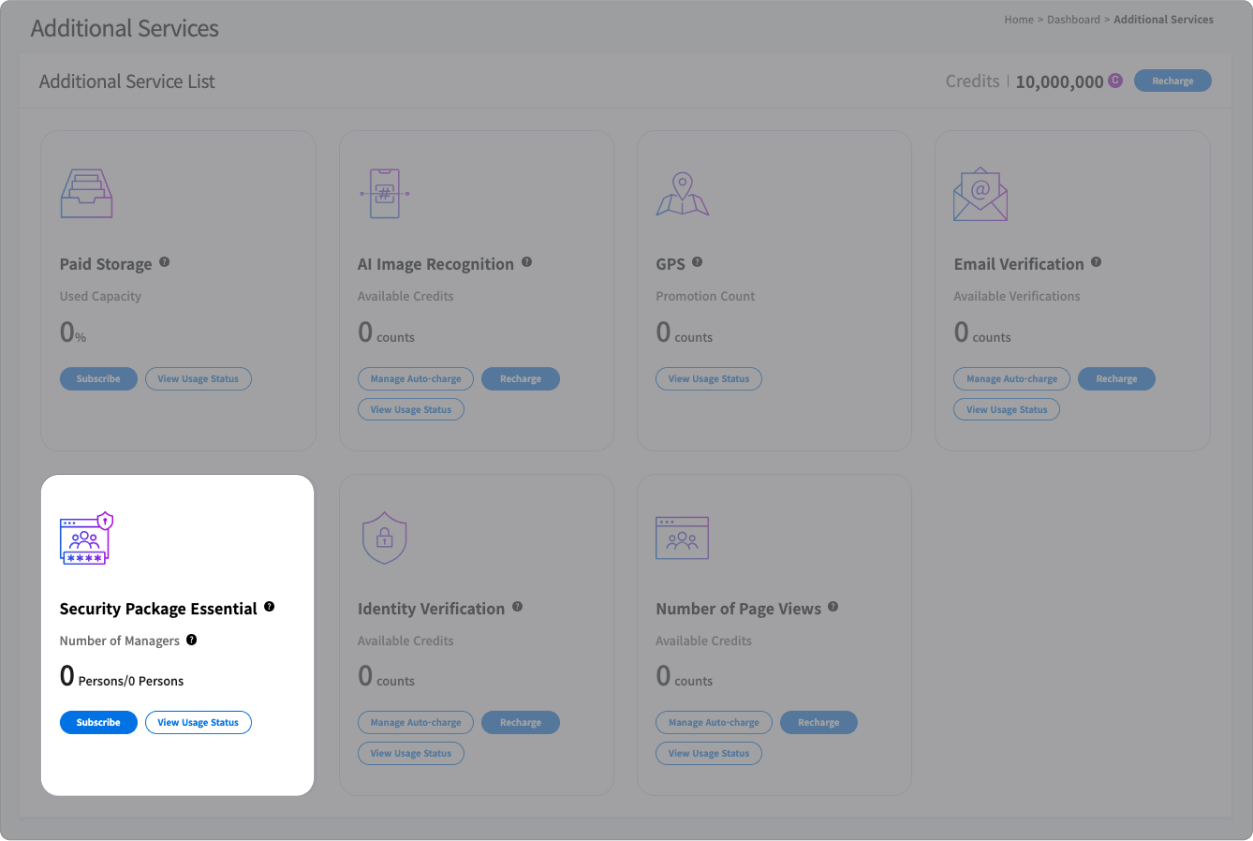Screen dimensions: 1253x841
Task: Click the Security Package Essential icon
Action: click(x=87, y=539)
